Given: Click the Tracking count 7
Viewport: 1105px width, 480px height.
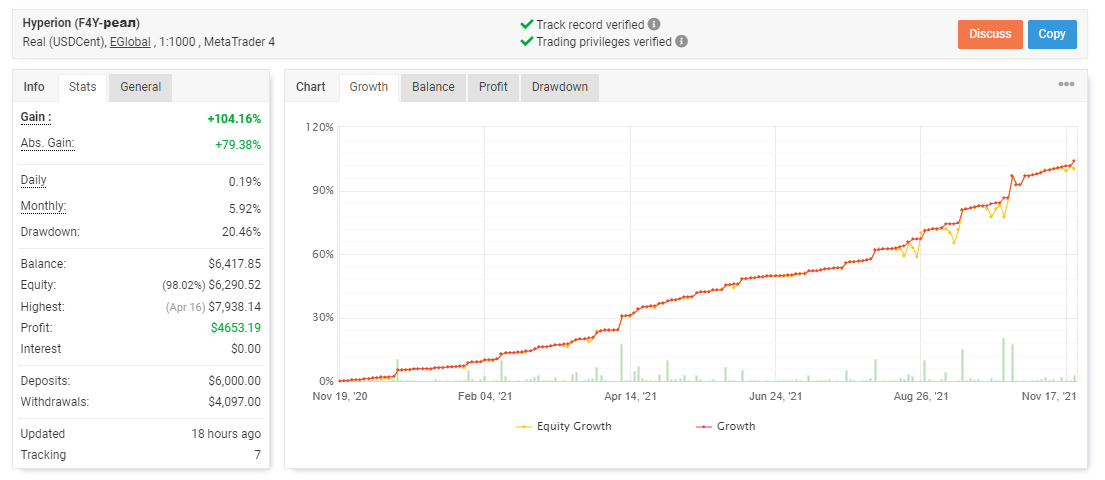Looking at the screenshot, I should pos(258,455).
